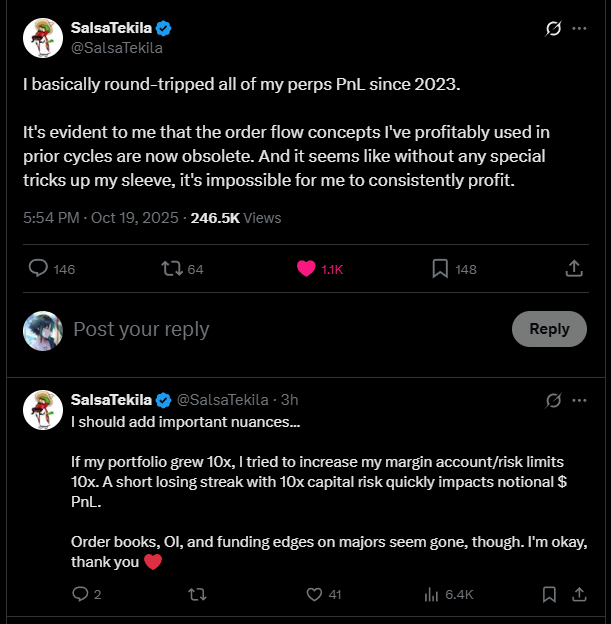Open SalsaTekila's profile avatar on main tweet
611x624 pixels.
tap(43, 37)
